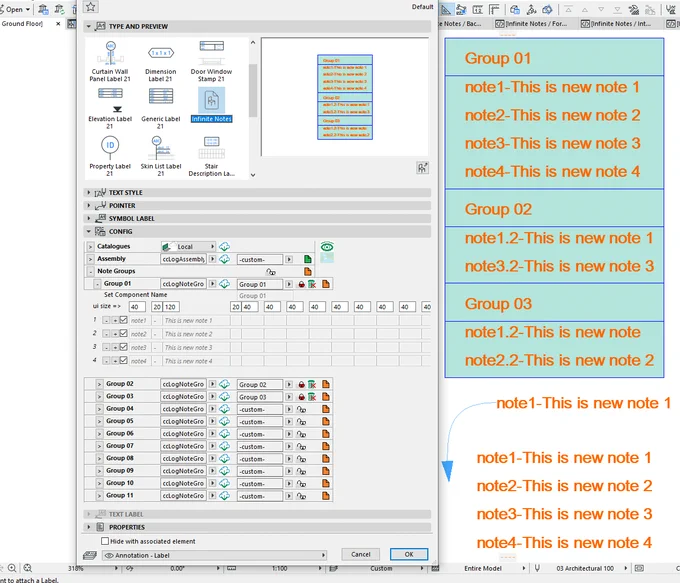Enable Hide with associated element checkbox
This screenshot has height=583, width=680.
(105, 541)
